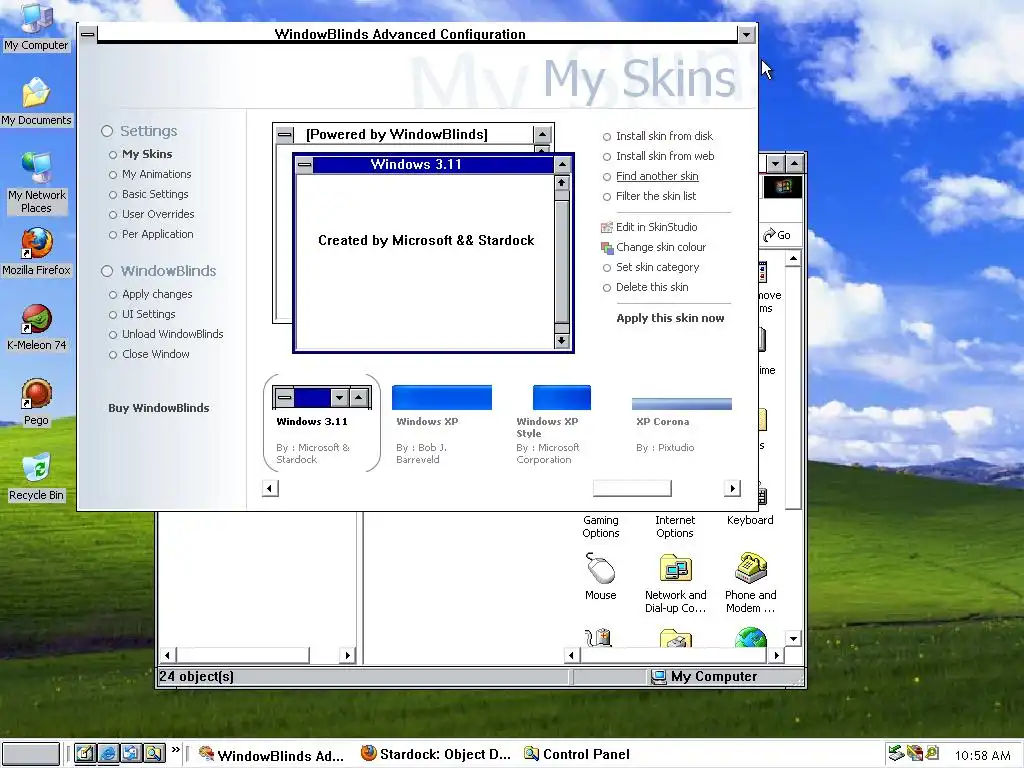Open UI Settings under WindowBlinds
The width and height of the screenshot is (1024, 768).
[x=148, y=314]
